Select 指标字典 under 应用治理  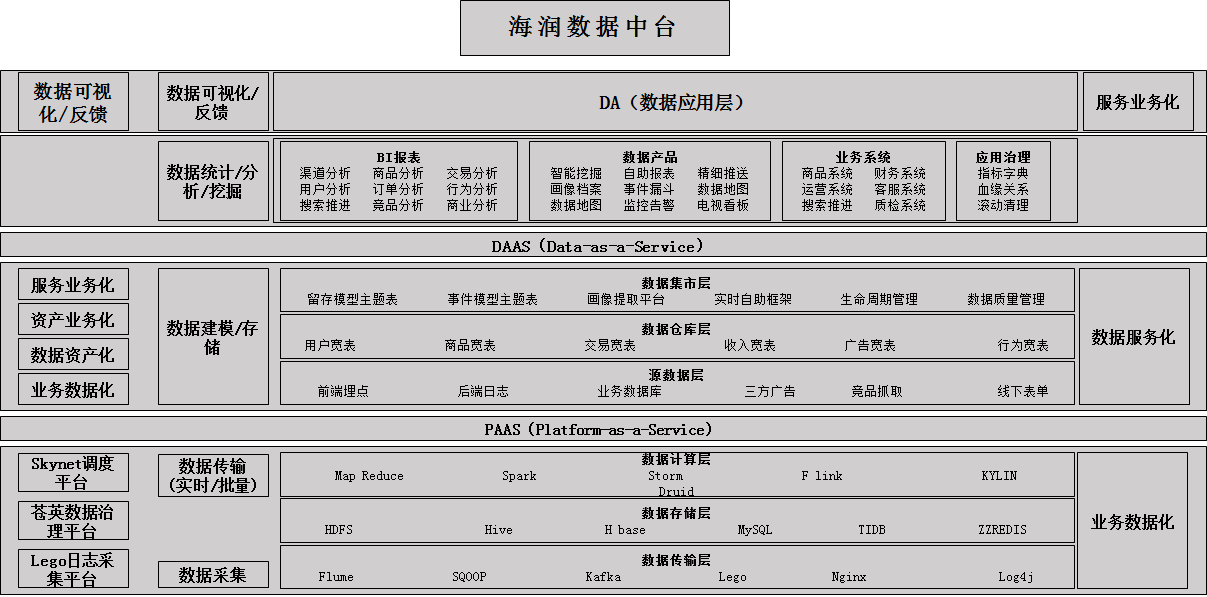tap(1003, 173)
